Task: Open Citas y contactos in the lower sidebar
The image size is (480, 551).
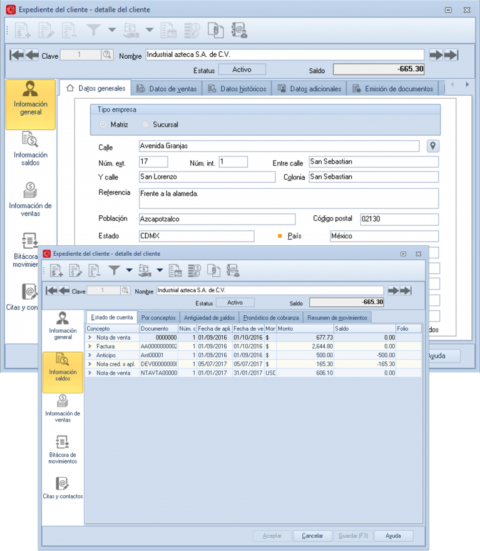Action: click(x=63, y=488)
